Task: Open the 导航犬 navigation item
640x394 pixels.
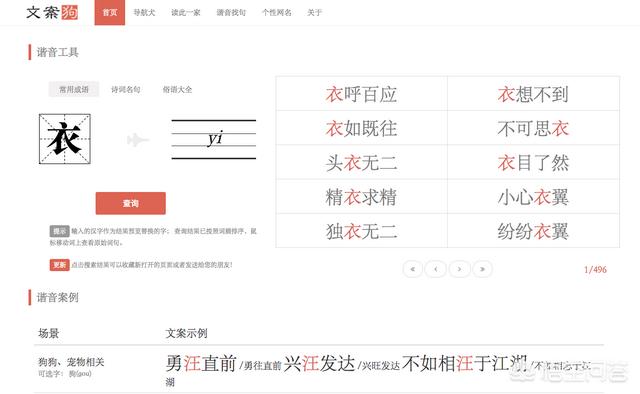Action: (144, 13)
